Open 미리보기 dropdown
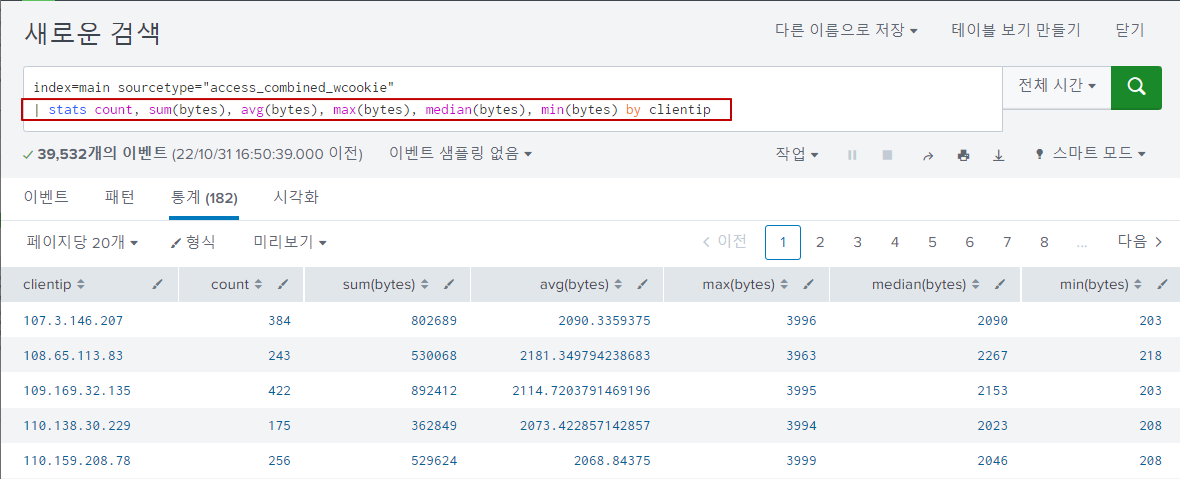The width and height of the screenshot is (1180, 479). 290,242
